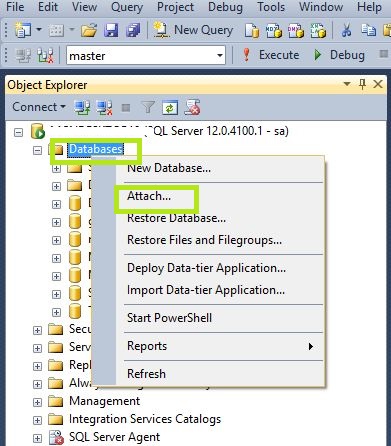Collapse the Databases tree node
Screen dimensions: 391x446
(37, 150)
